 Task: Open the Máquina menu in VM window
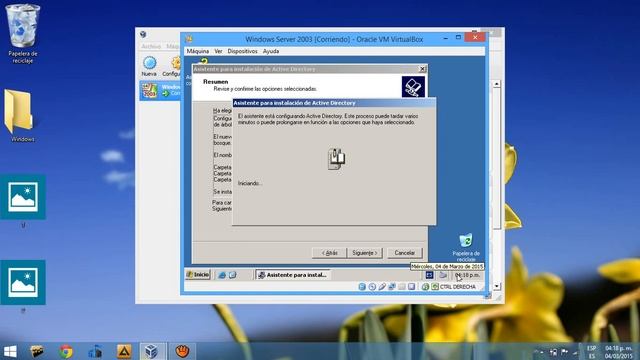click(198, 51)
